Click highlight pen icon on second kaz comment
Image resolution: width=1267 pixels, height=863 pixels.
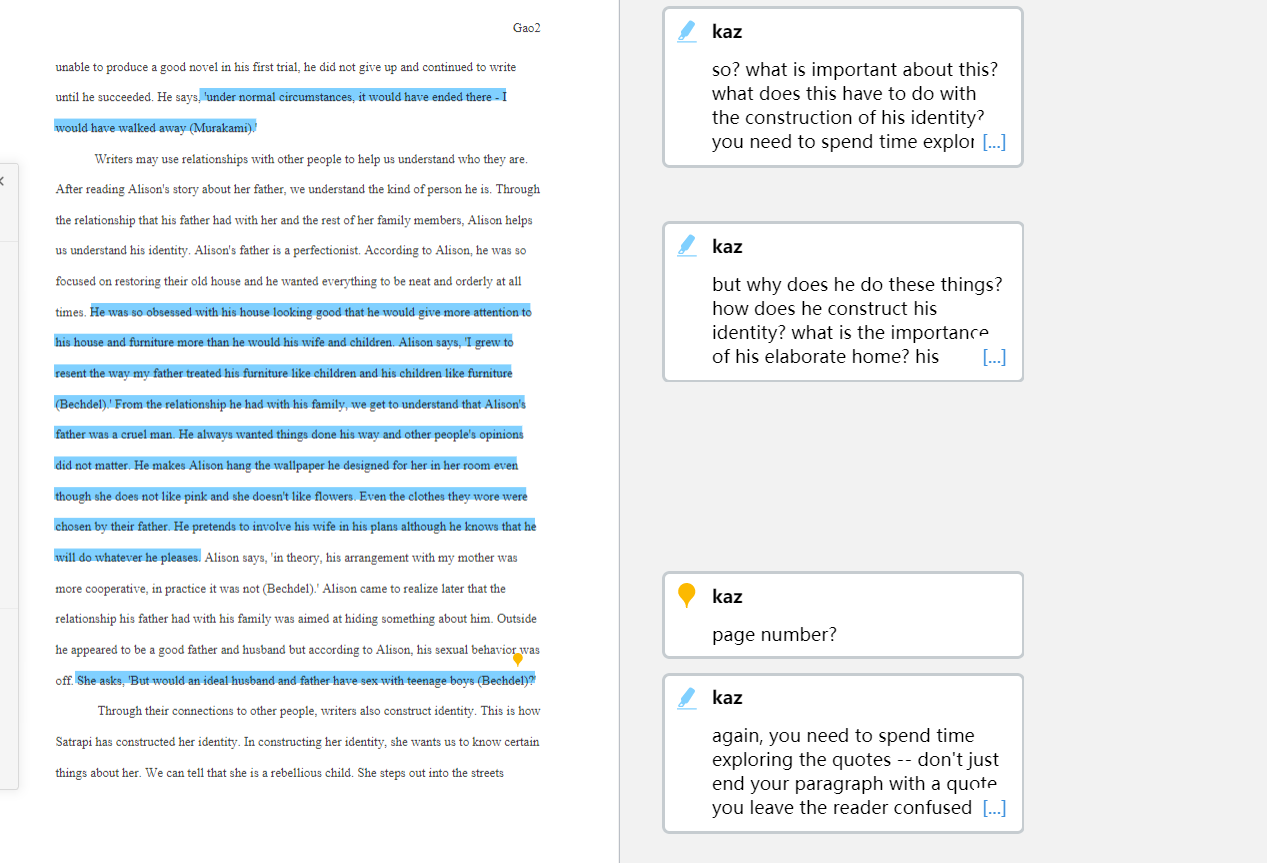[687, 246]
